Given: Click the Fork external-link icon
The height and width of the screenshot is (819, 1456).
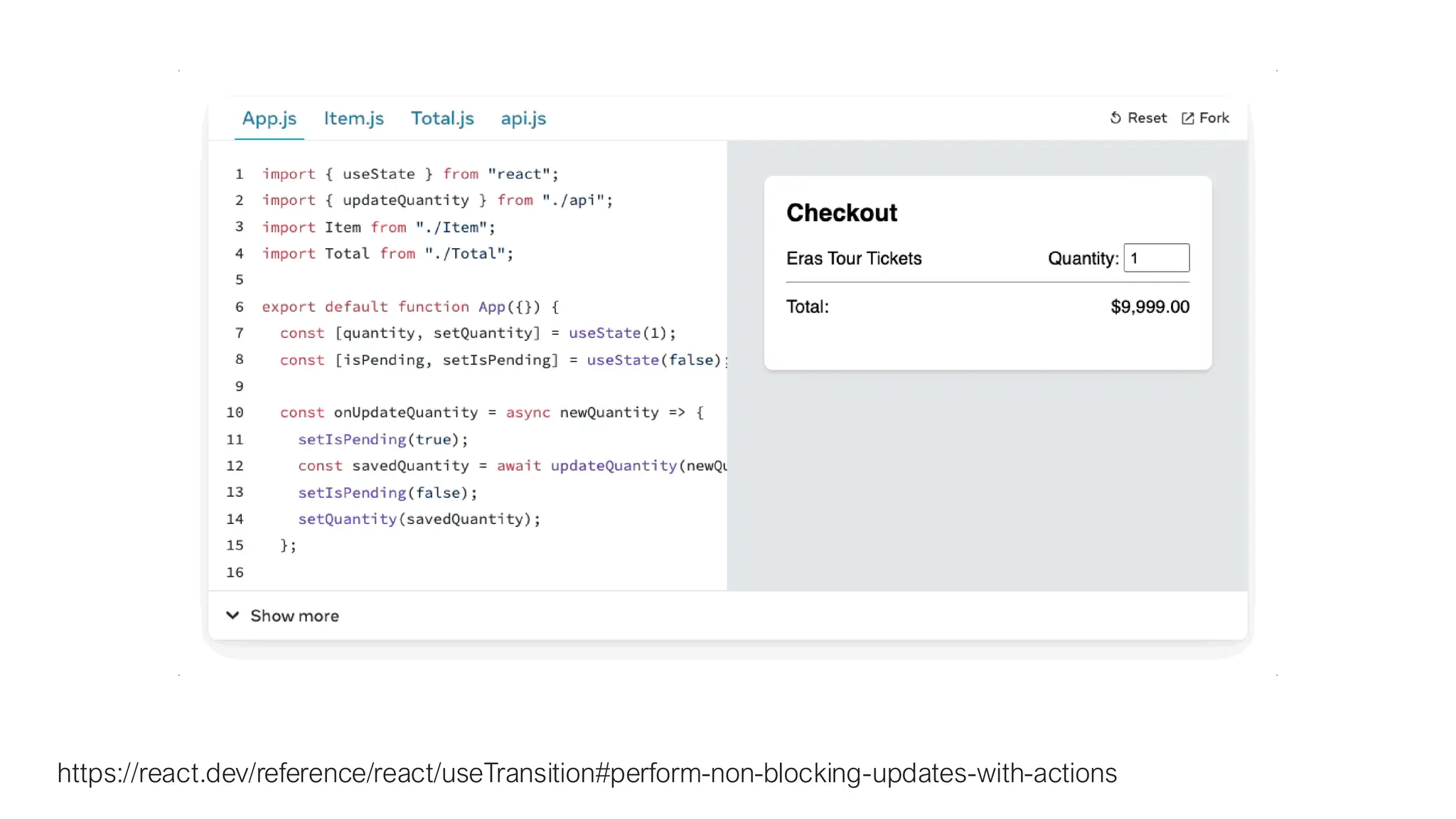Looking at the screenshot, I should click(x=1187, y=118).
